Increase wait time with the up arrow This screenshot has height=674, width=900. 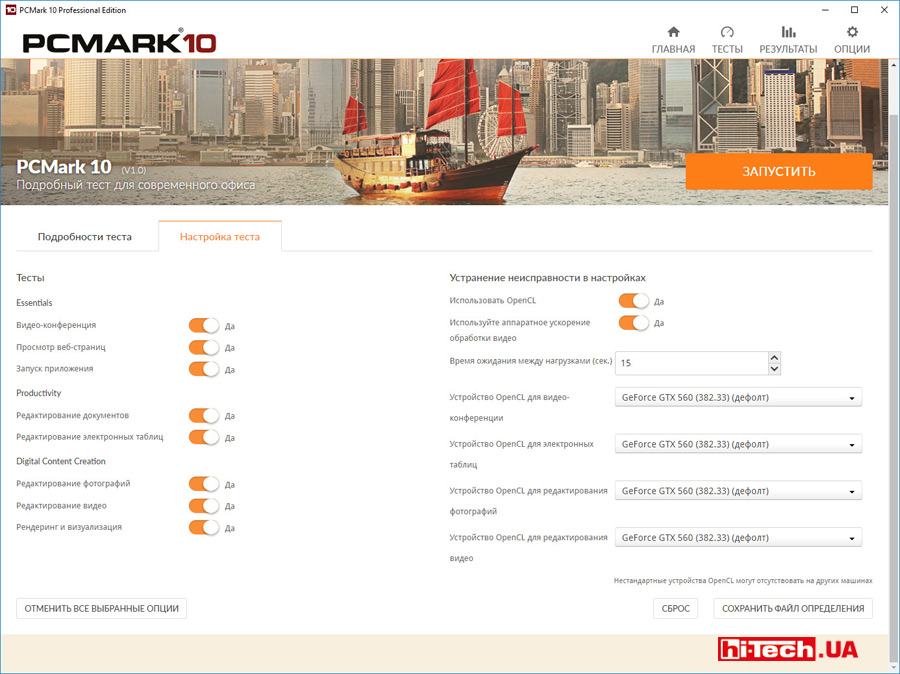(775, 357)
